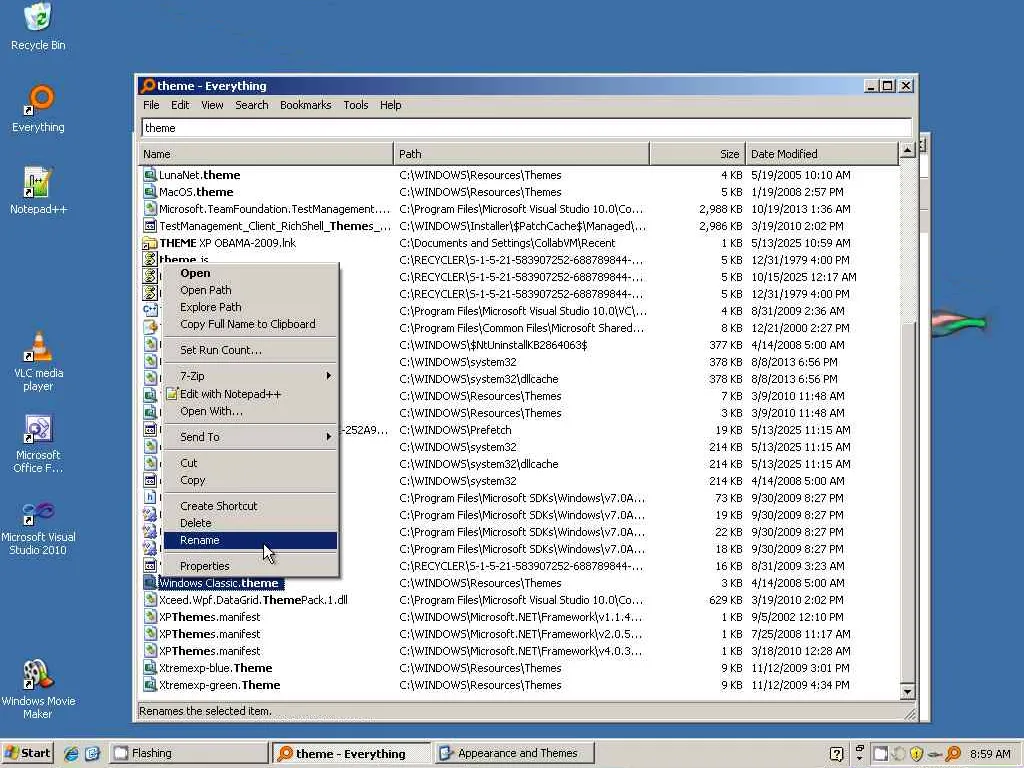Viewport: 1024px width, 768px height.
Task: Click the Xtremexp-green.Theme file icon
Action: (x=150, y=685)
